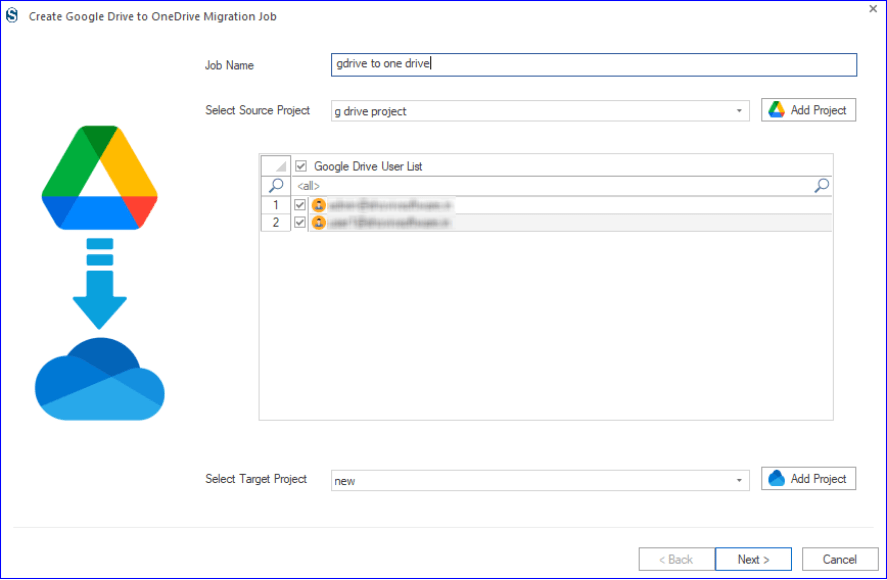Image resolution: width=887 pixels, height=580 pixels.
Task: Close the migration job dialog
Action: (873, 8)
